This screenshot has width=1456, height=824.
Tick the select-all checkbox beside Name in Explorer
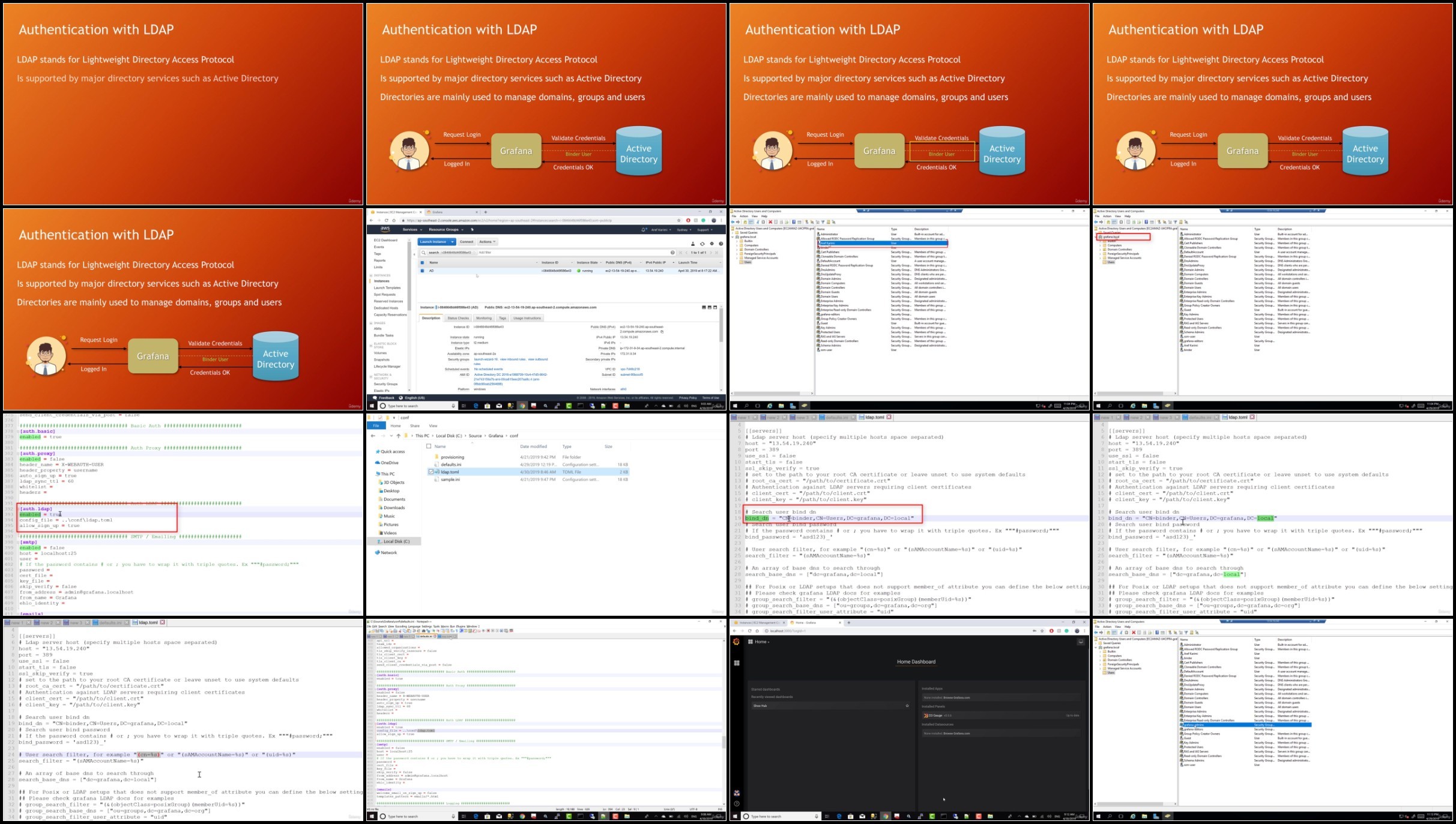click(x=428, y=447)
